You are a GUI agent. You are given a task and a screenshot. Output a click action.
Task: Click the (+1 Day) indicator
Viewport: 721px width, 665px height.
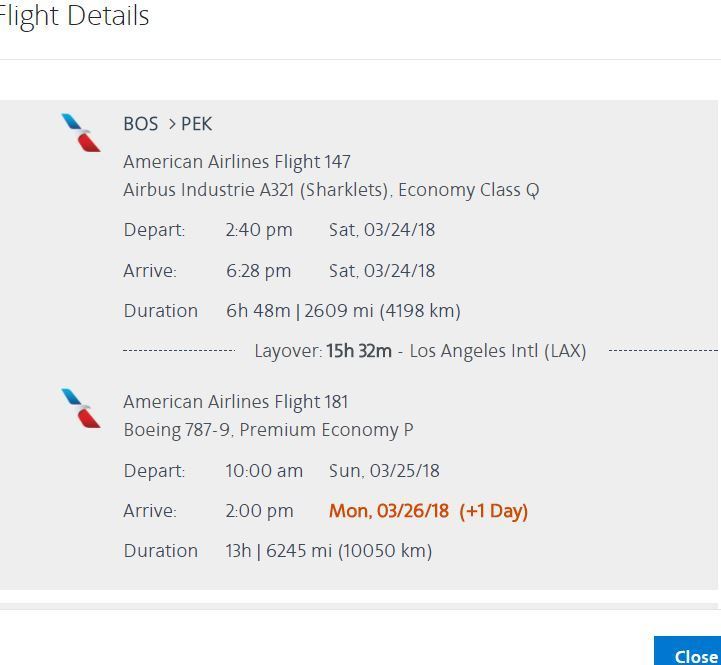tap(494, 511)
